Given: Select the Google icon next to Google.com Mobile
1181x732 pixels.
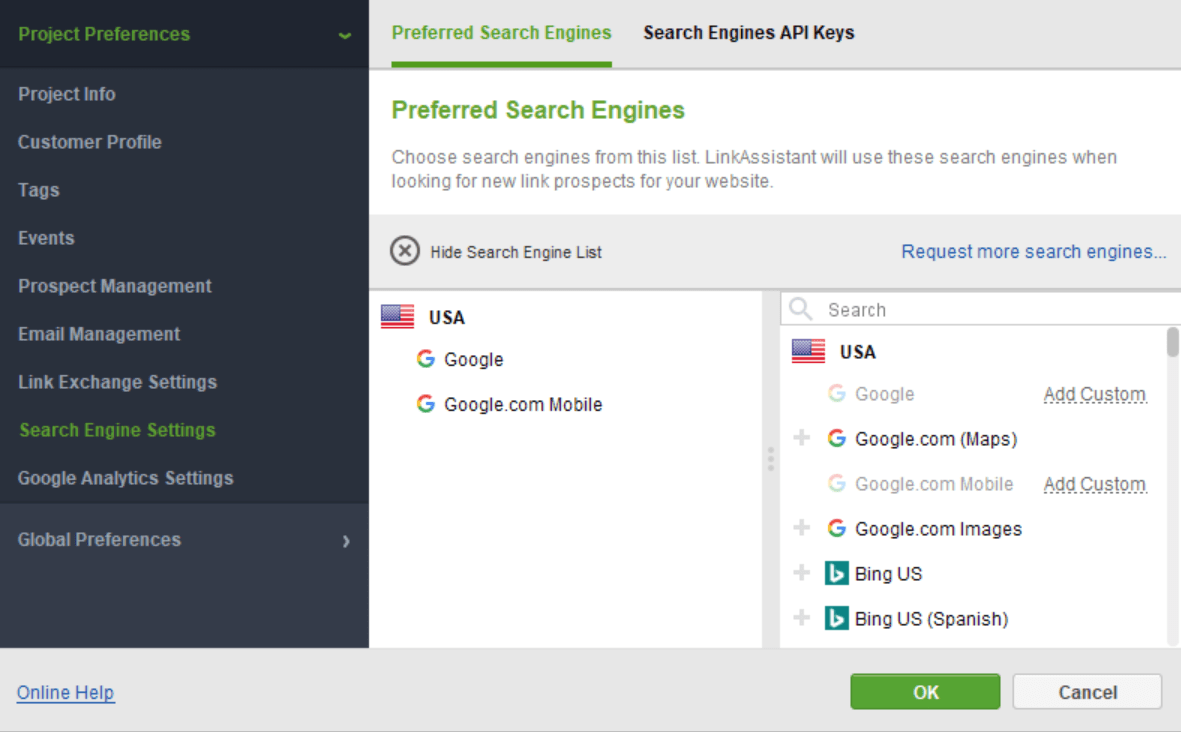Looking at the screenshot, I should click(x=424, y=404).
